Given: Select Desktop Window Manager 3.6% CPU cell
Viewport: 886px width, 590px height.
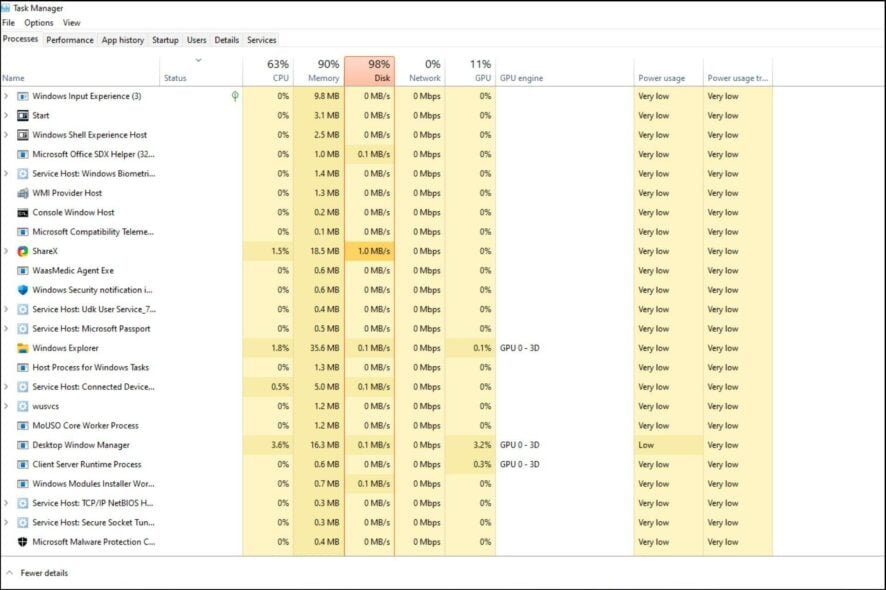Looking at the screenshot, I should (x=268, y=445).
